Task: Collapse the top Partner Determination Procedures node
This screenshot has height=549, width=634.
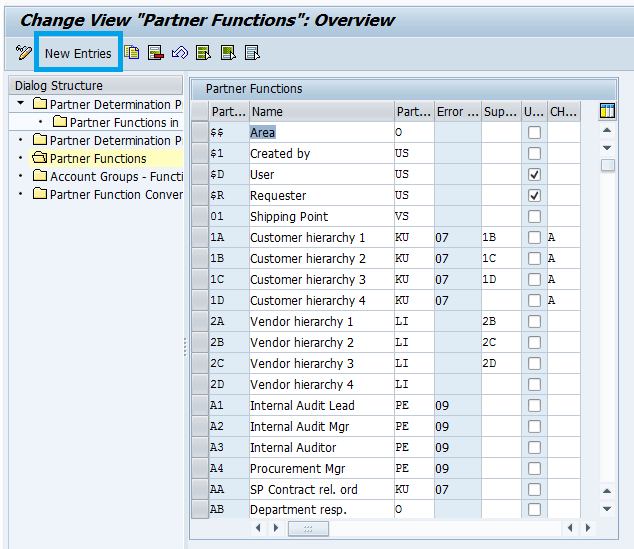Action: click(x=20, y=104)
